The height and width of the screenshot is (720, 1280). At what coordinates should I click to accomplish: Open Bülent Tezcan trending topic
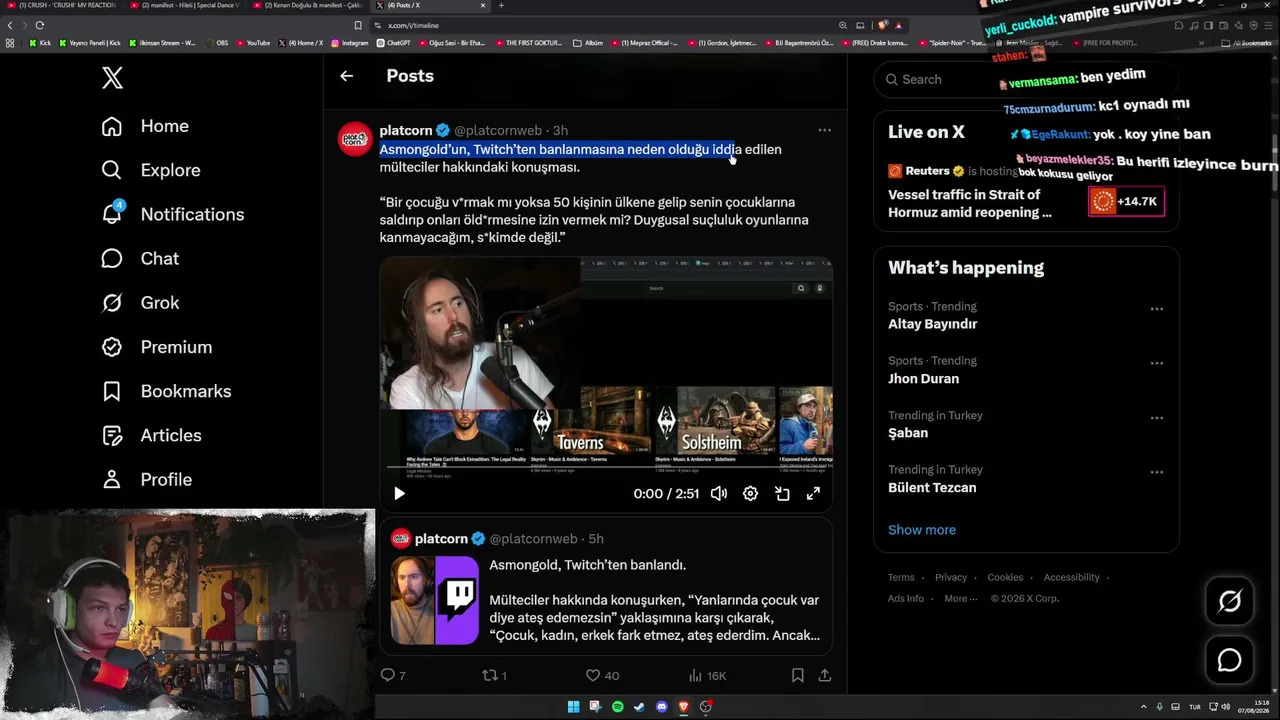[x=932, y=488]
